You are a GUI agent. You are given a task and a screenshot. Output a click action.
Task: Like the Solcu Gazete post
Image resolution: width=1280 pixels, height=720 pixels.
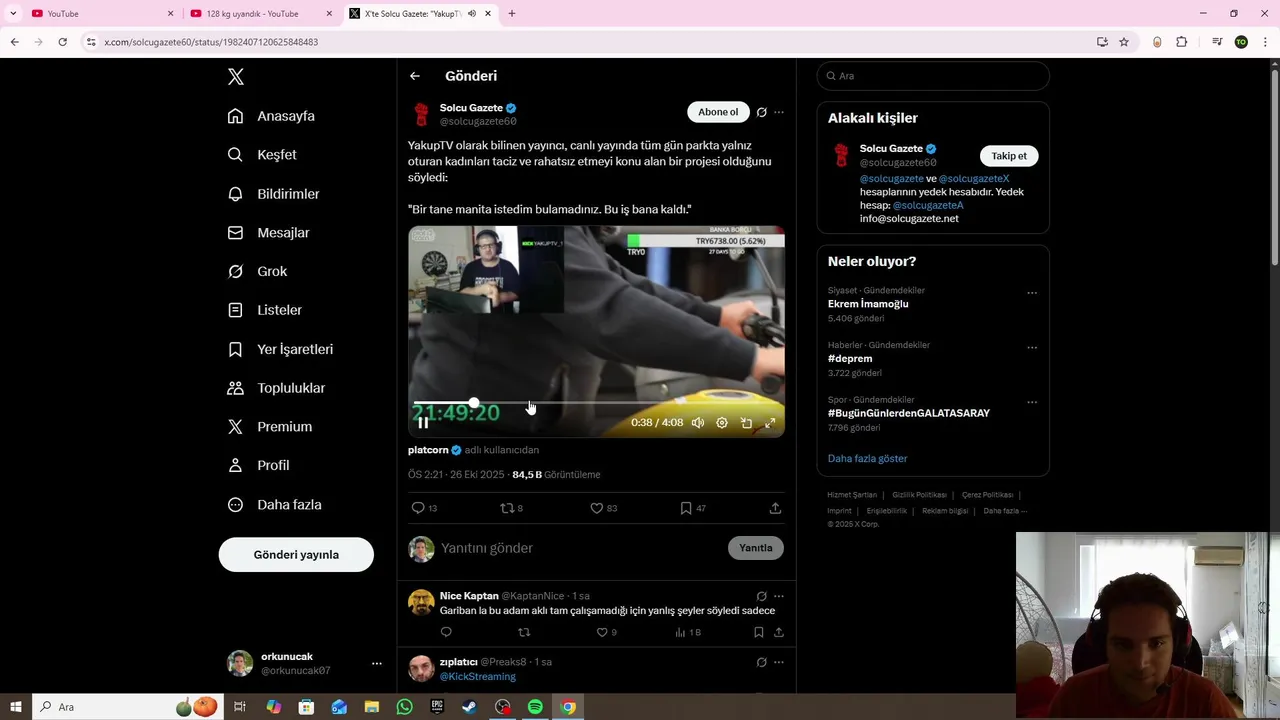pos(597,508)
